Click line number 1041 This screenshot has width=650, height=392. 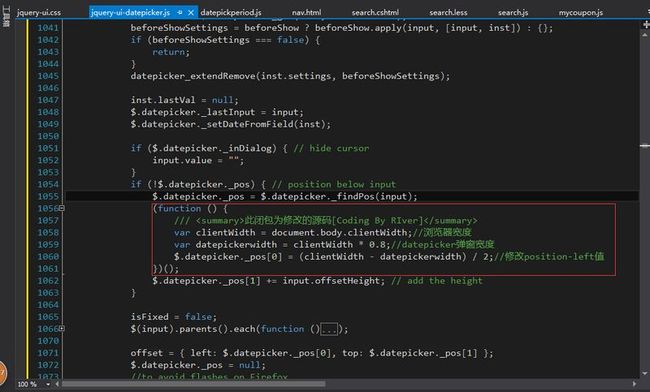48,28
